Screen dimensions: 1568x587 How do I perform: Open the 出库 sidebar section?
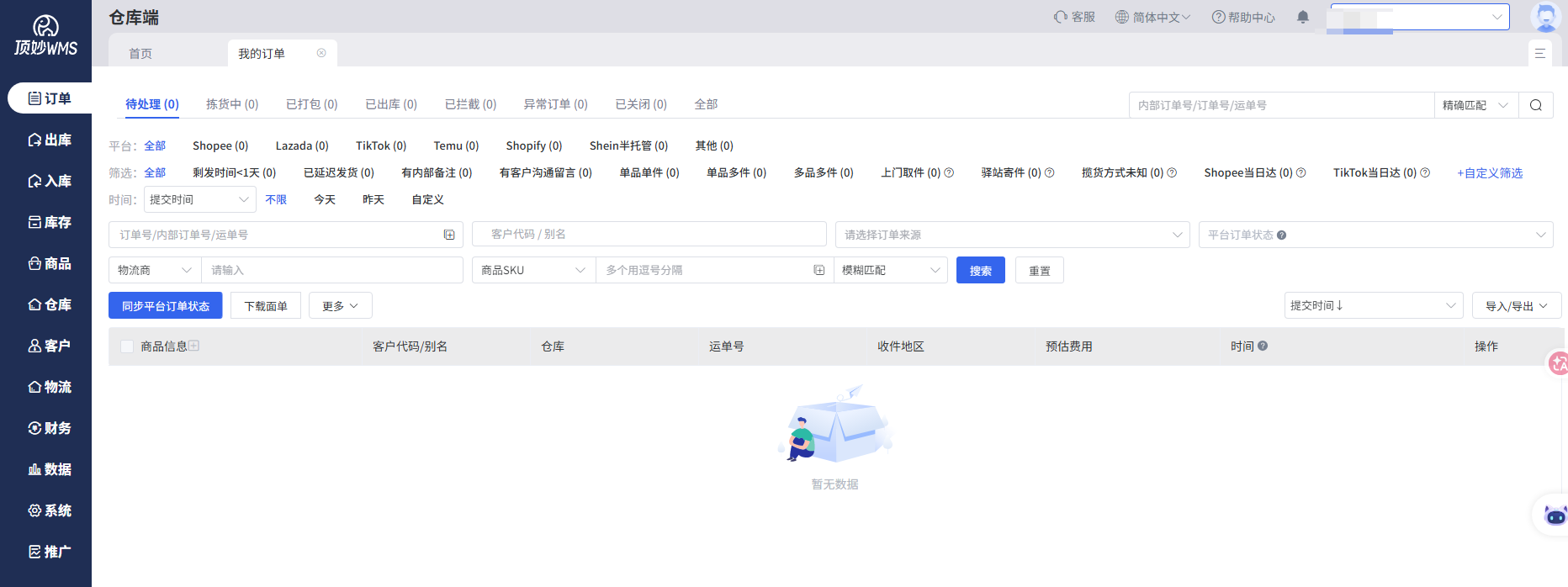coord(49,140)
